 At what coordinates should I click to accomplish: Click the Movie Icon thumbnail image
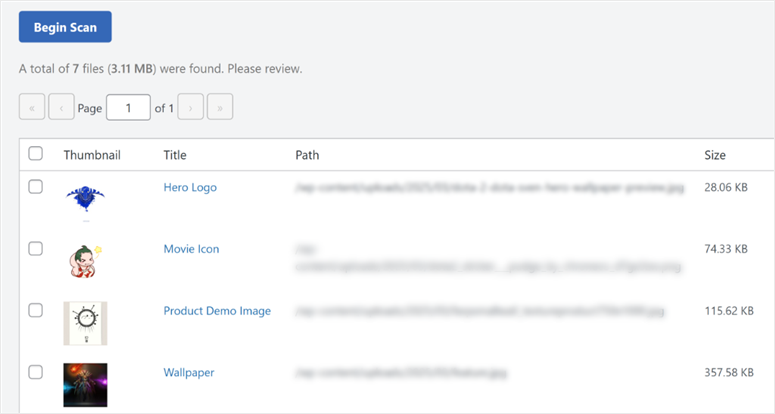pyautogui.click(x=84, y=262)
